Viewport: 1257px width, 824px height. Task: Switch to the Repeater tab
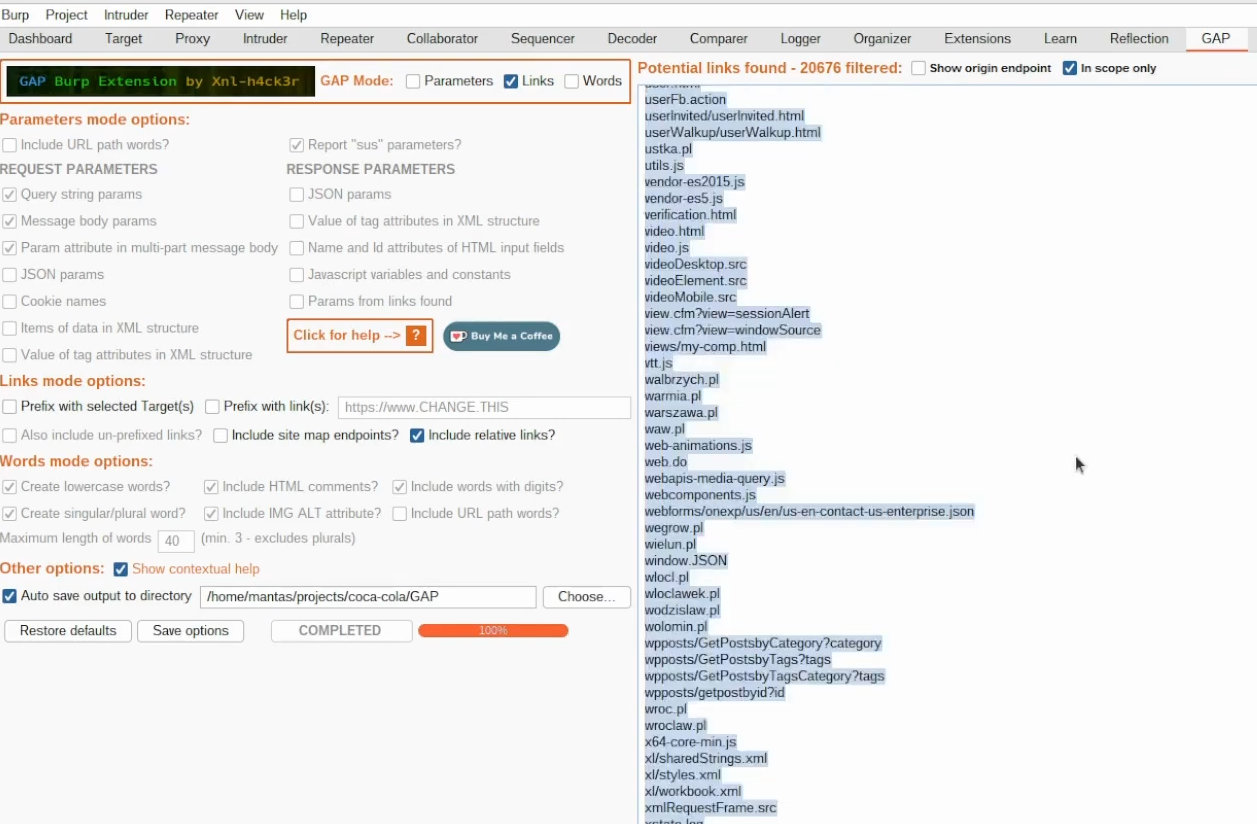(x=346, y=38)
